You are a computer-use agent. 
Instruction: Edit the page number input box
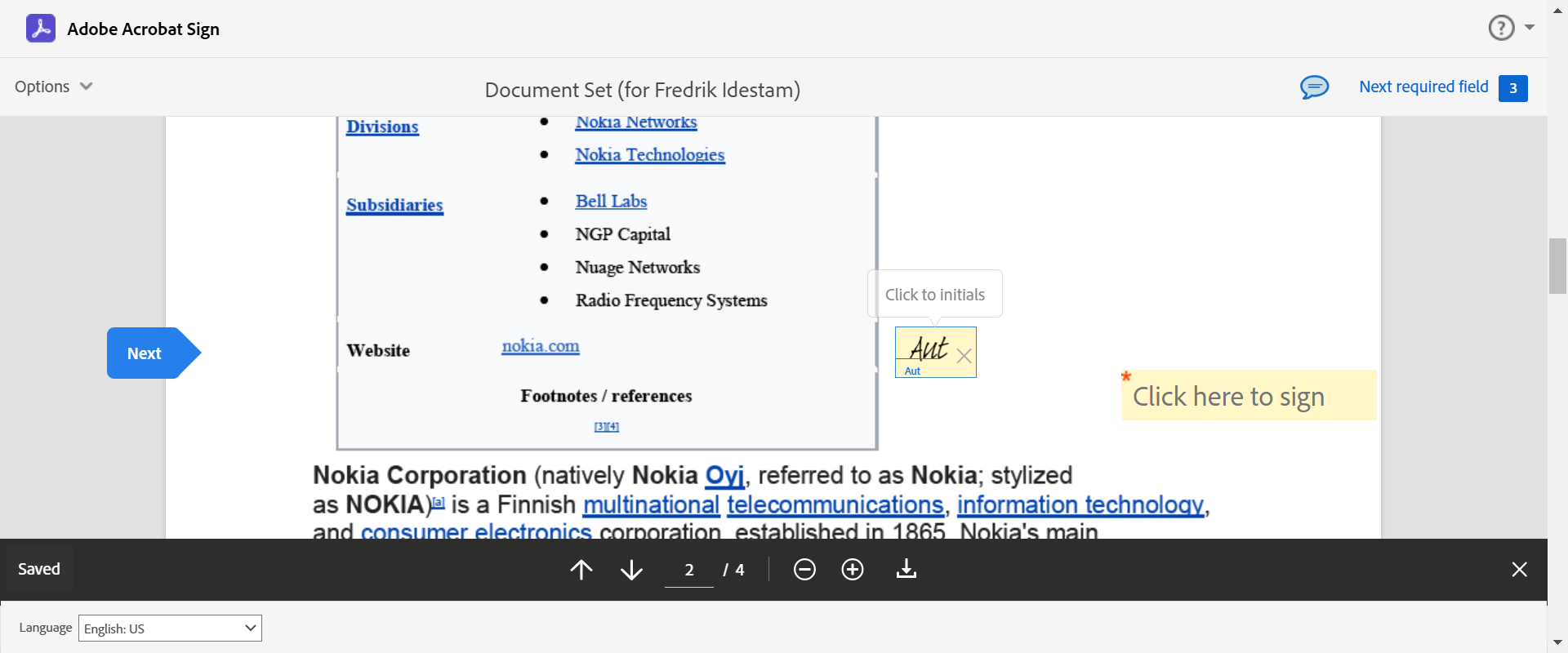pos(688,570)
